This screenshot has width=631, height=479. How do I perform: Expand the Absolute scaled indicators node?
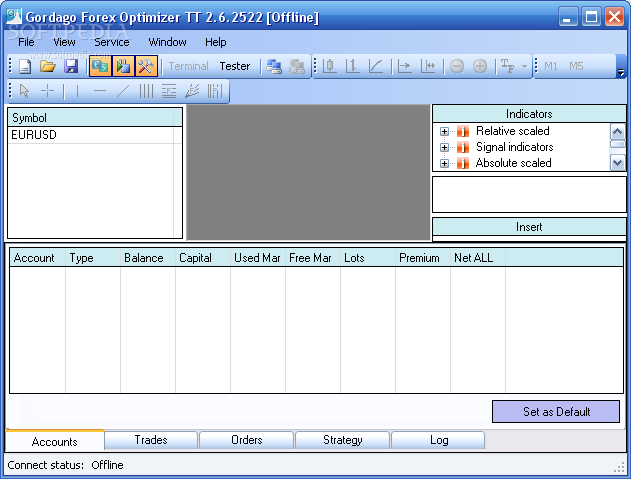[444, 163]
